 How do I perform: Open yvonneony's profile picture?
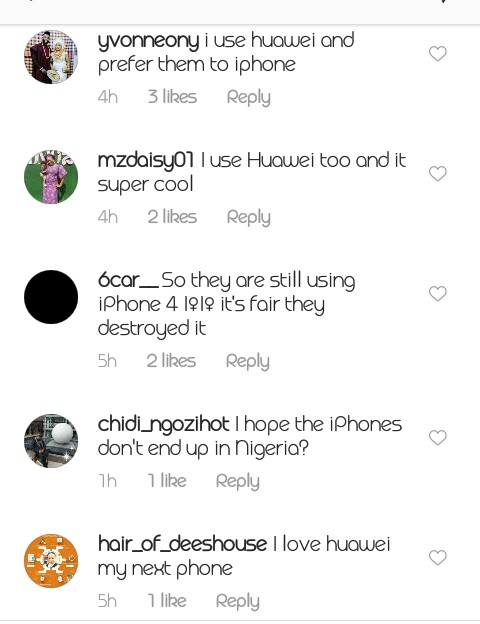(51, 57)
